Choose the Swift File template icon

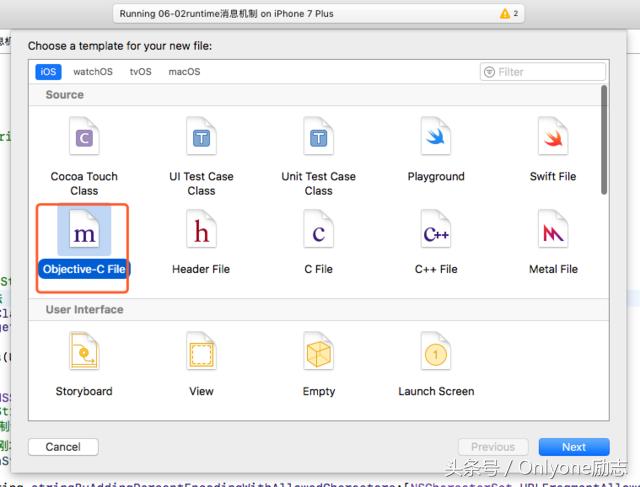(x=553, y=136)
